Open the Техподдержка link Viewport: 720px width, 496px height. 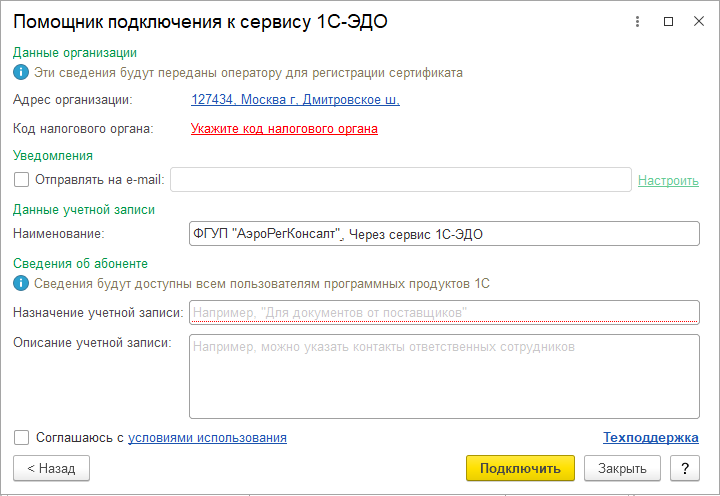click(x=650, y=437)
